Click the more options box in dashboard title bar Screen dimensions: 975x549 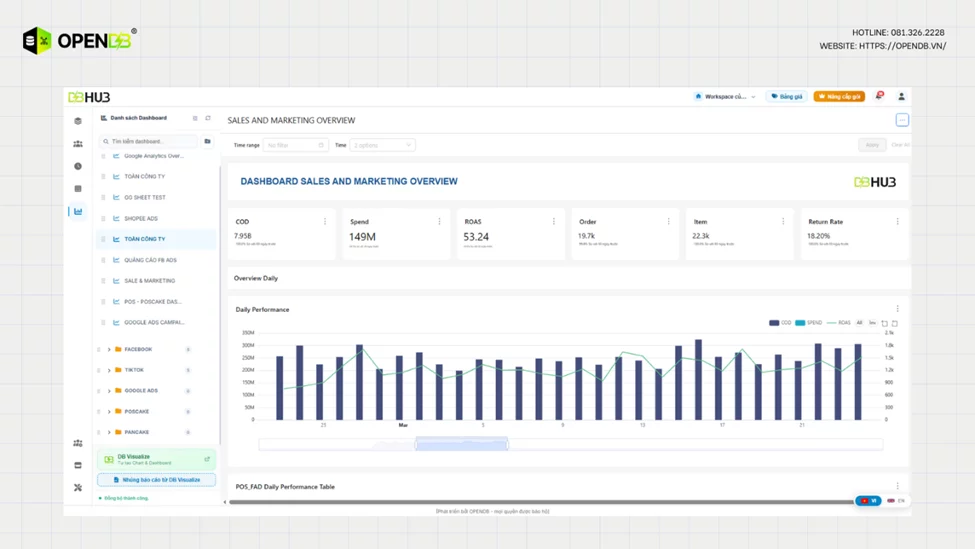tap(902, 120)
